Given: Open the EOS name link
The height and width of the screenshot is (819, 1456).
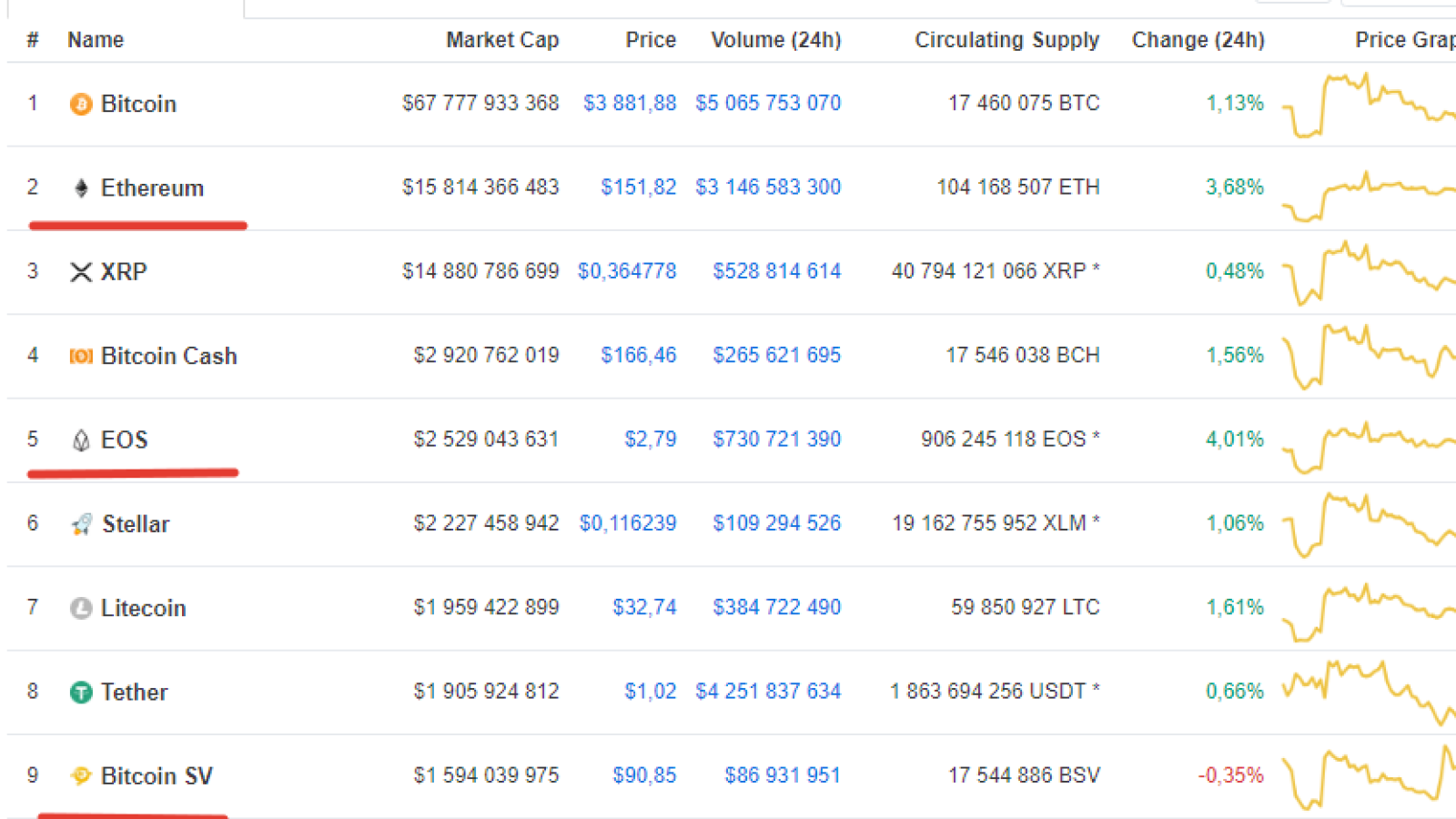Looking at the screenshot, I should [124, 440].
